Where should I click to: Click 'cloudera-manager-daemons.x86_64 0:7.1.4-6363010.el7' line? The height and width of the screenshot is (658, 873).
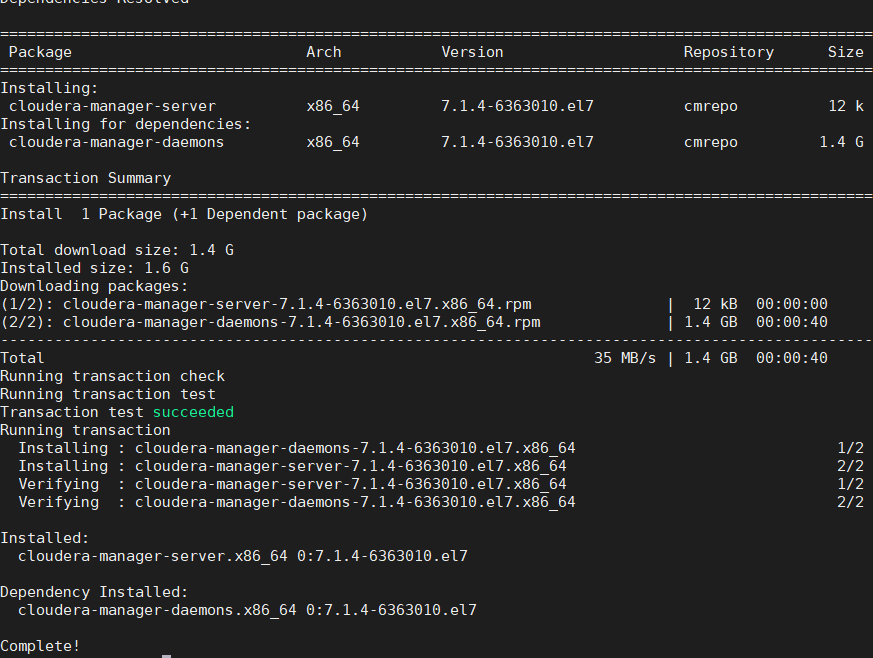click(x=247, y=610)
